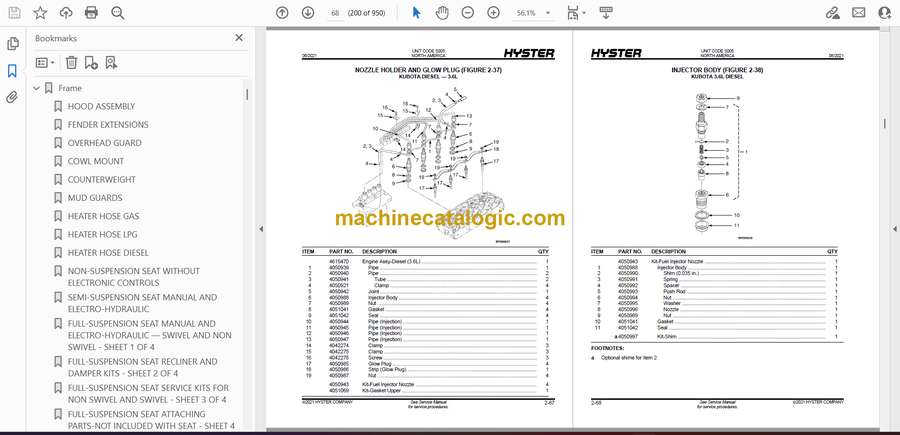Toggle the Bookmarks sidebar panel
This screenshot has width=900, height=435.
click(x=13, y=71)
